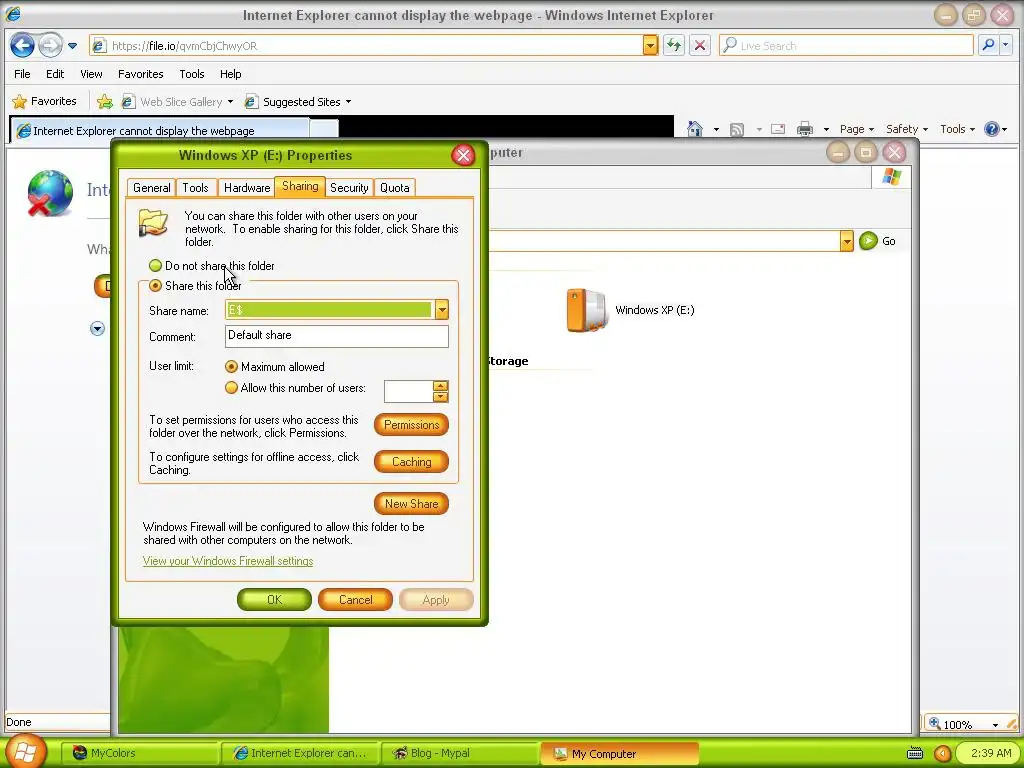Open the Help menu
1024x768 pixels.
(231, 74)
